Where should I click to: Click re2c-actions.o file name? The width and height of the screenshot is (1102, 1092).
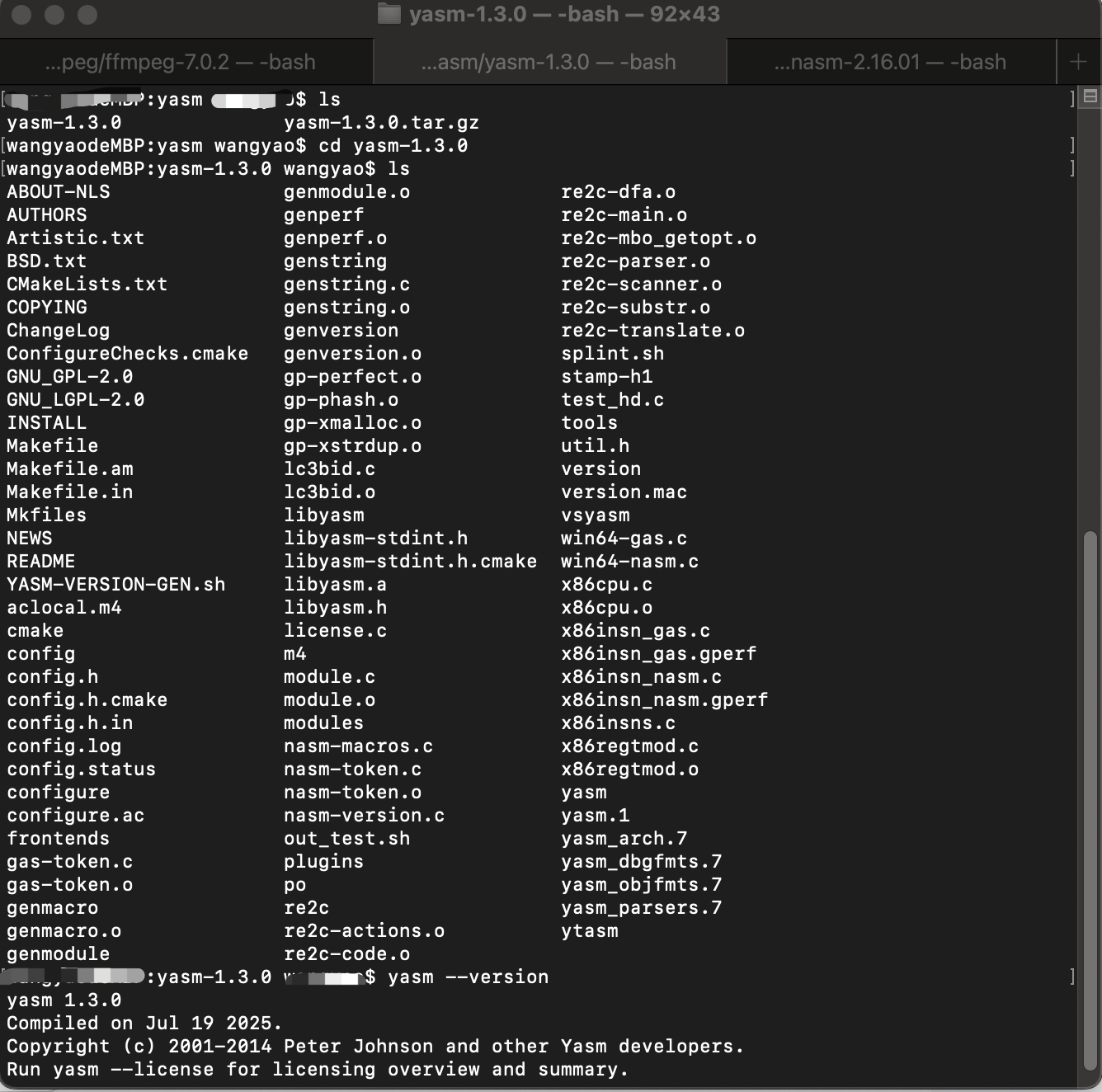[365, 930]
